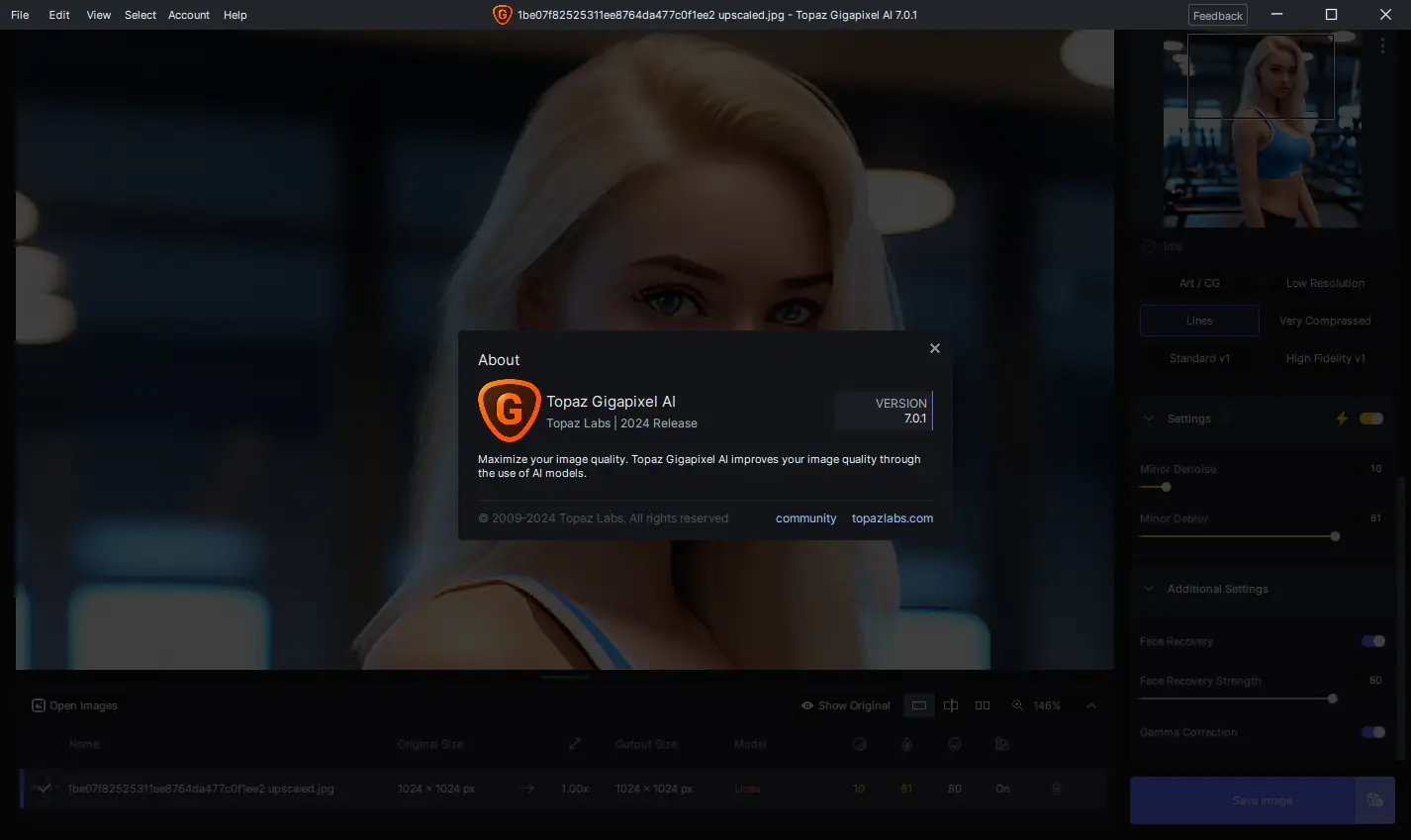Click the lightning bolt auto settings icon

pyautogui.click(x=1342, y=419)
